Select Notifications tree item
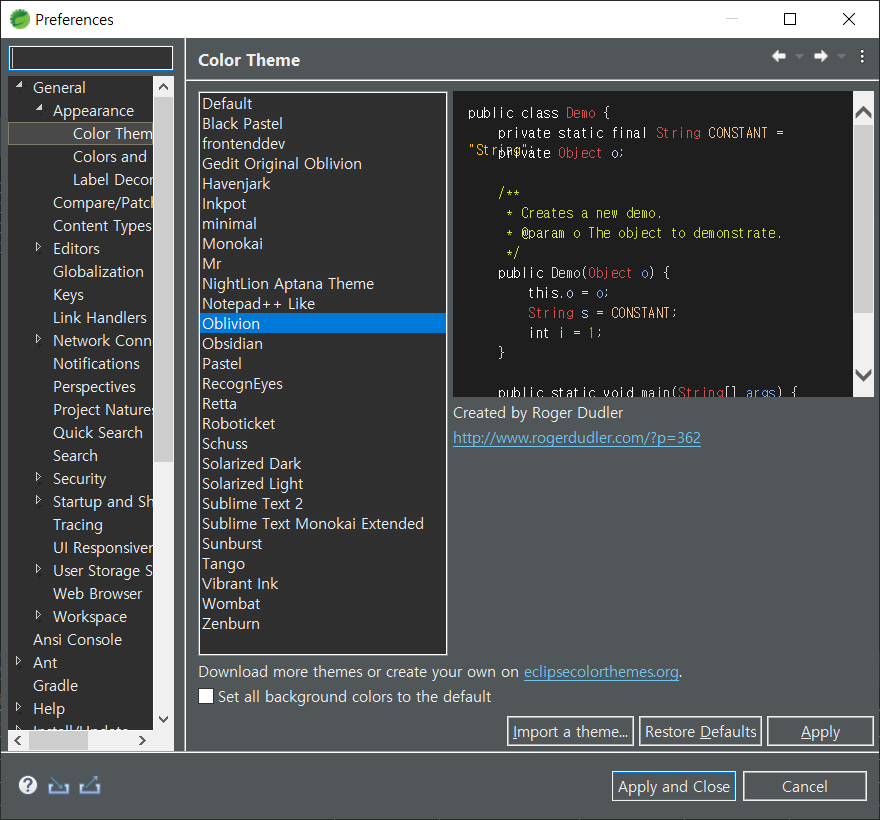Screen dimensions: 880x820 pos(97,364)
